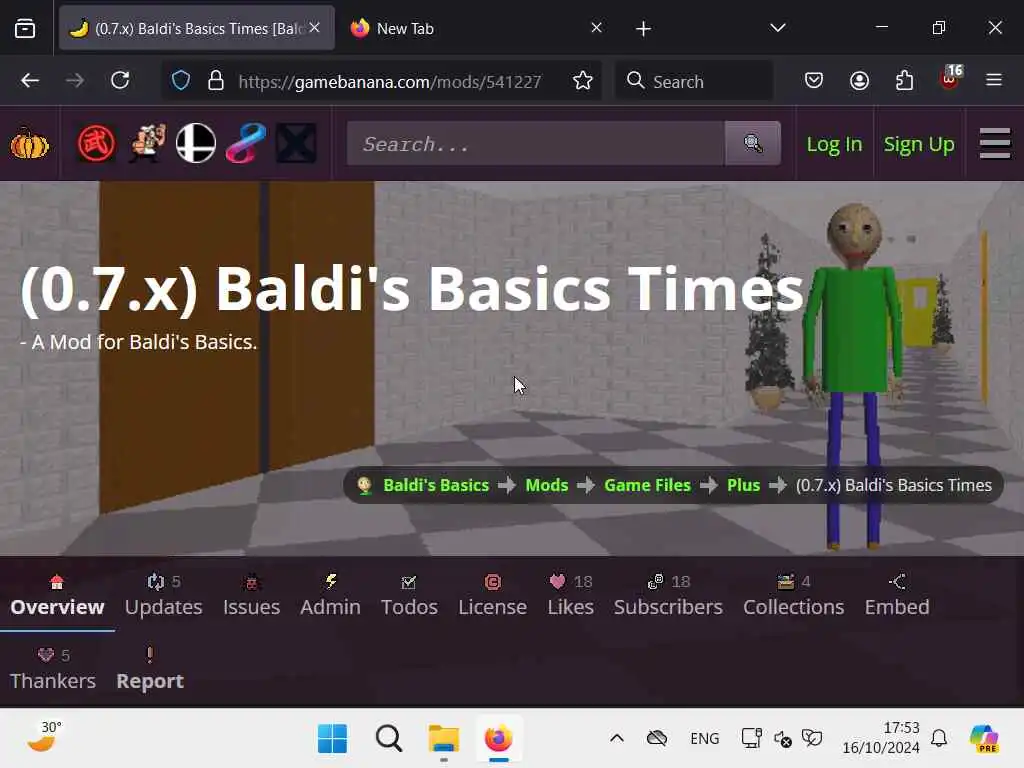Focus the Firefox toolbar Search box

pos(695,82)
